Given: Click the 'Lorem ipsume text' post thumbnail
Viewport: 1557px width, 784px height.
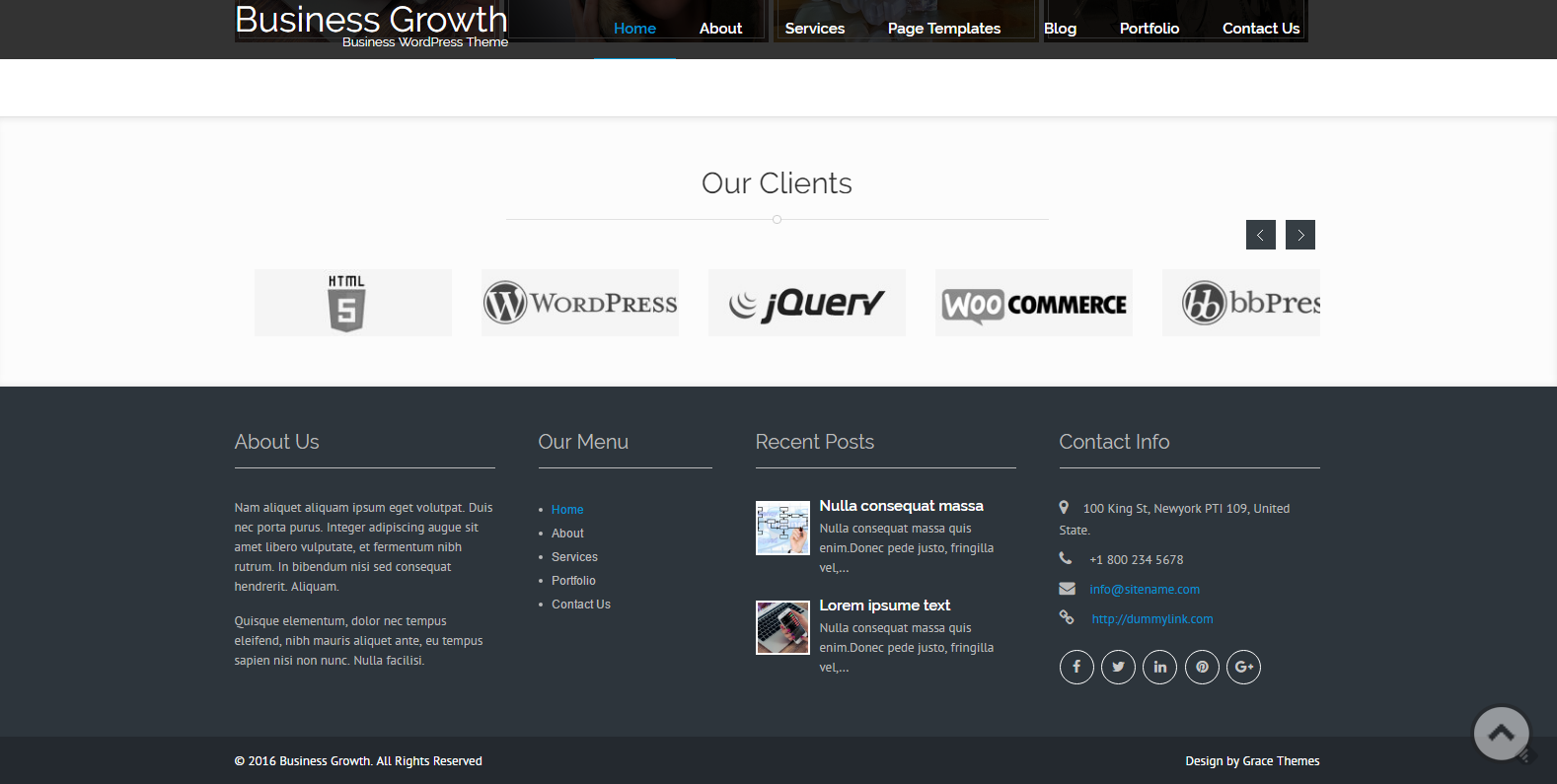Looking at the screenshot, I should pyautogui.click(x=782, y=627).
